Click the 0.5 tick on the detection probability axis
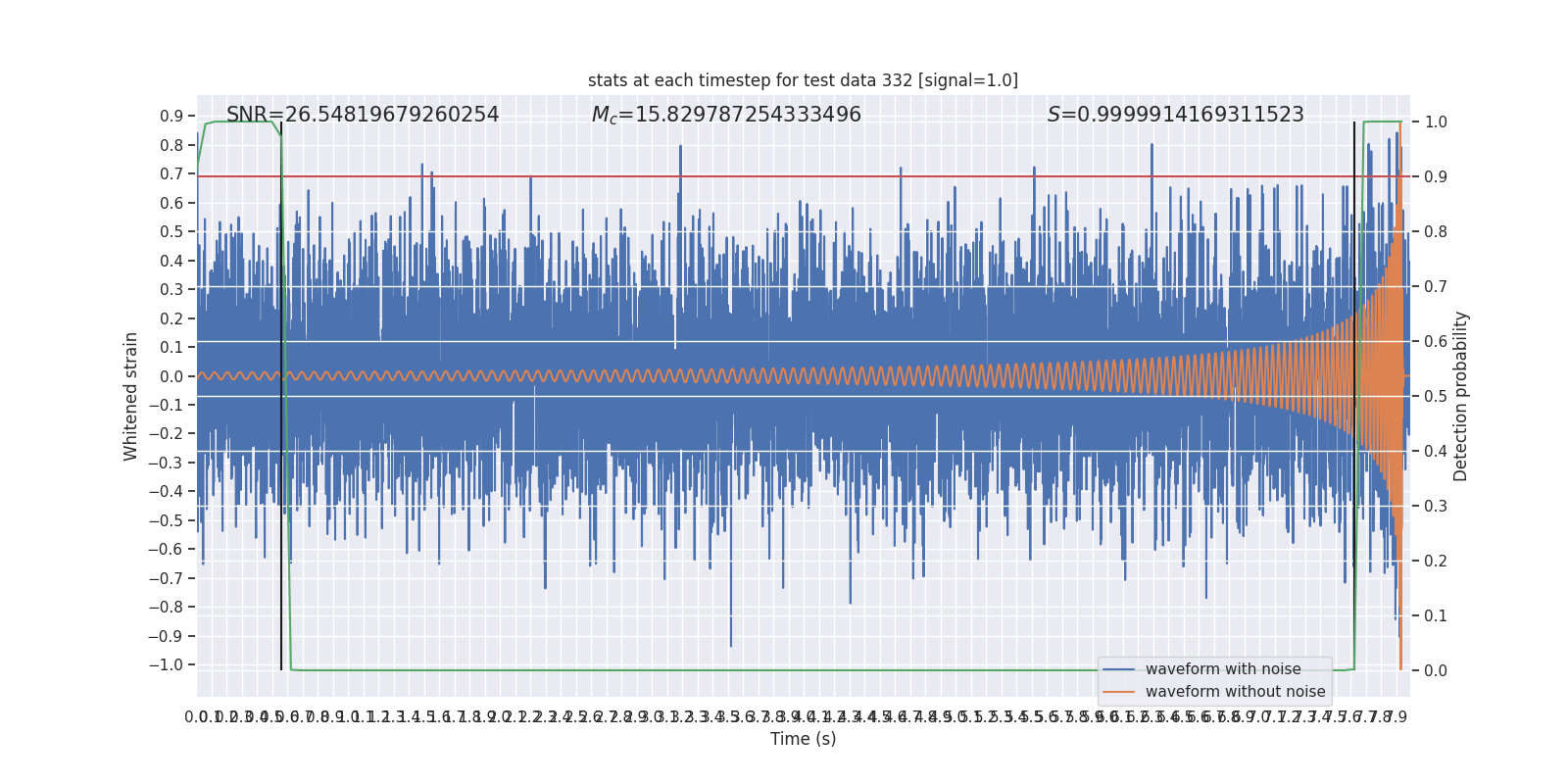 (1436, 396)
